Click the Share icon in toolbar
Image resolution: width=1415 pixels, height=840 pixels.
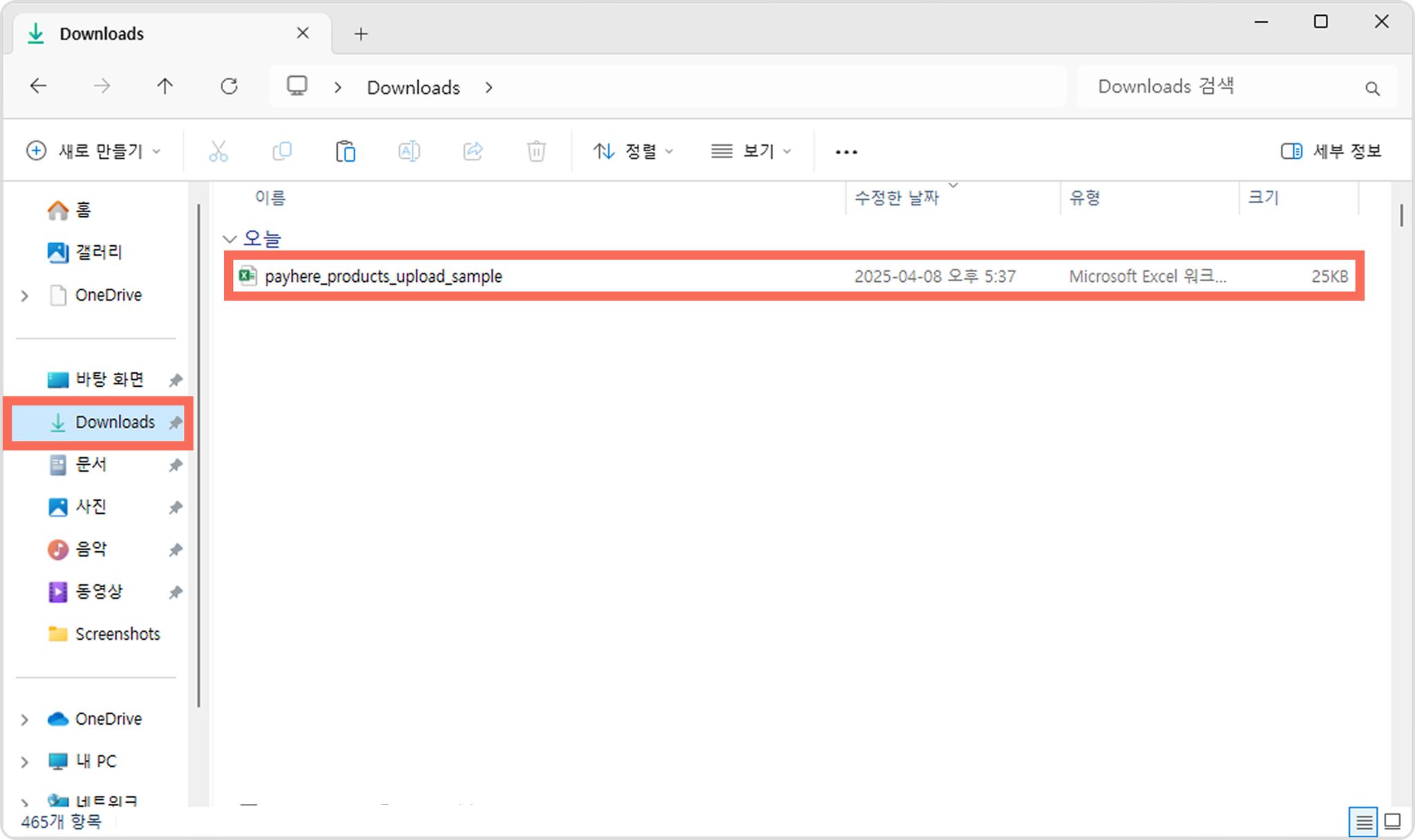[473, 151]
